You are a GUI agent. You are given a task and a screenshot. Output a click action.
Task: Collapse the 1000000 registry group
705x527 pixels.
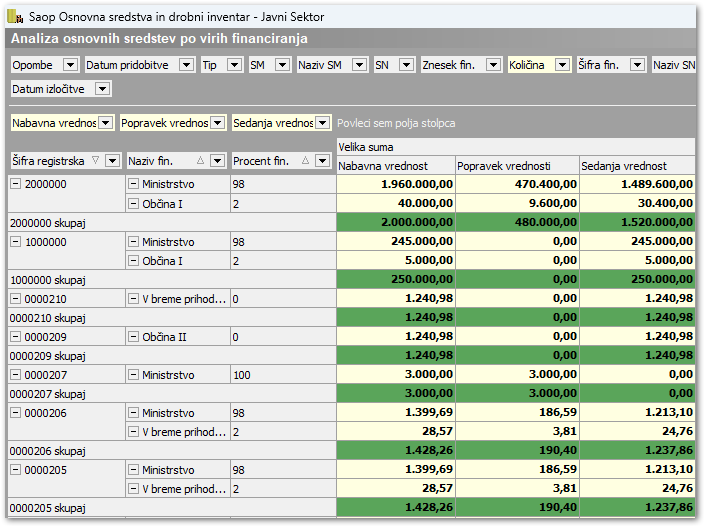(15, 242)
